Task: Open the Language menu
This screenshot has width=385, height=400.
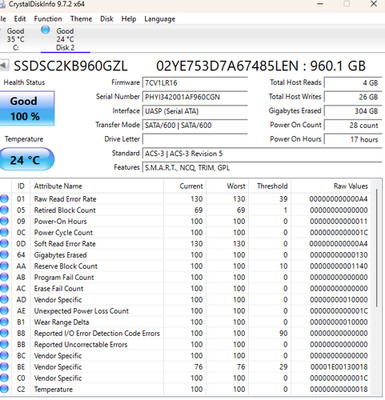Action: 160,19
